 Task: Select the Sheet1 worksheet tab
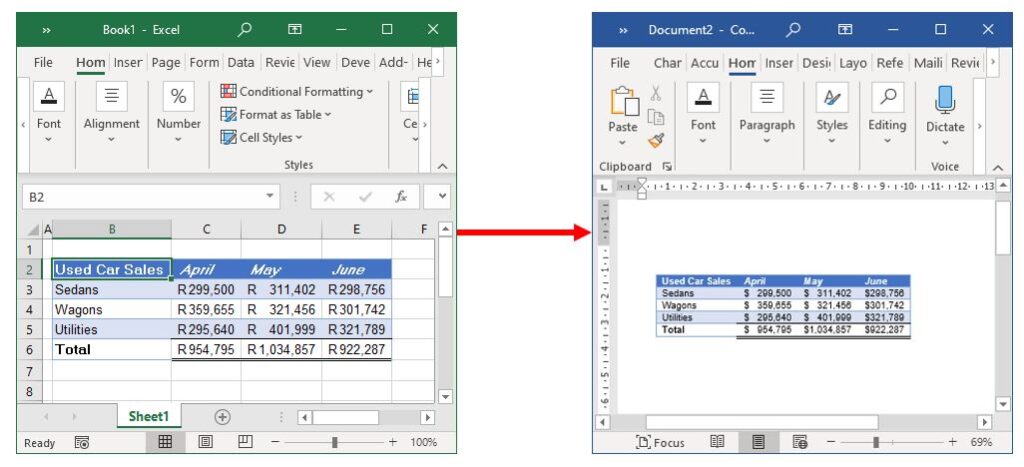coord(149,417)
